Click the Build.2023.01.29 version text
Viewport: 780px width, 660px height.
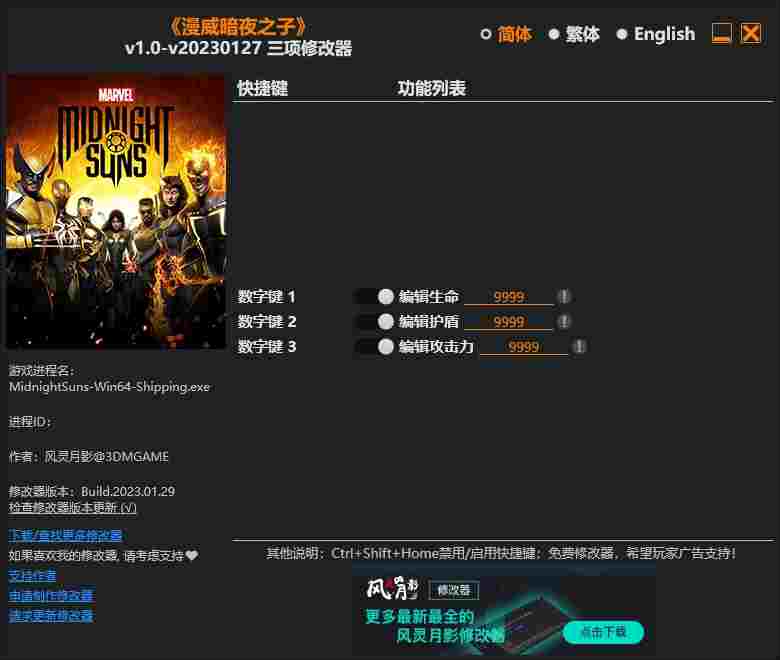[128, 491]
